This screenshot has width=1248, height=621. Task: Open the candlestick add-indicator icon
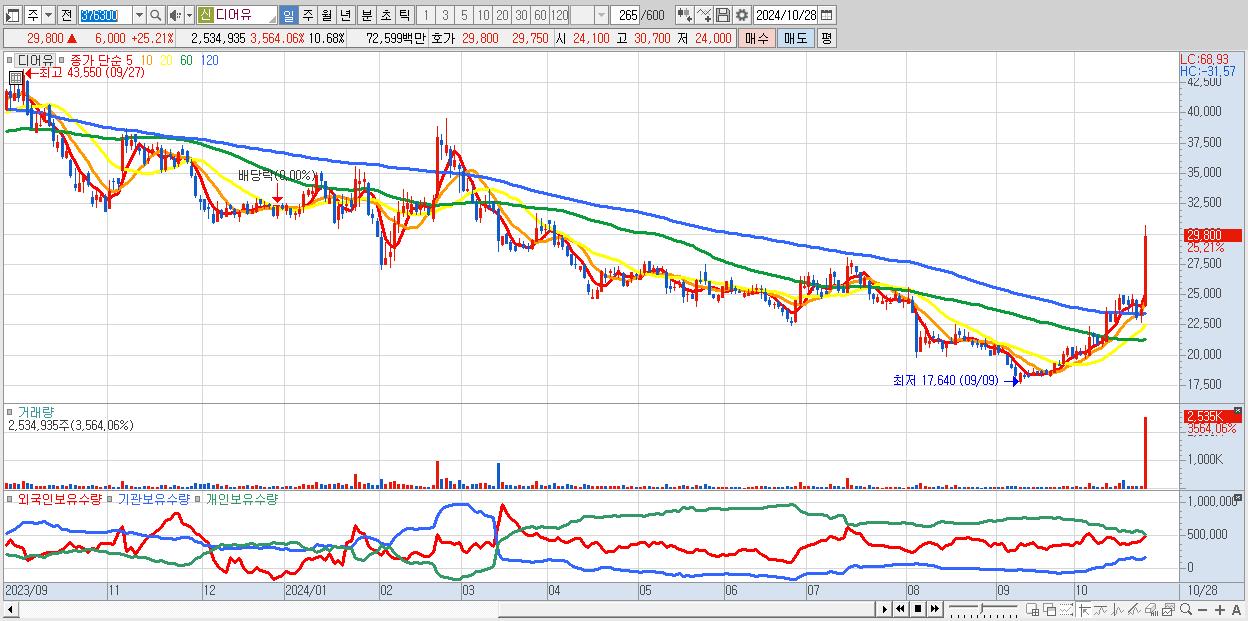(x=685, y=16)
